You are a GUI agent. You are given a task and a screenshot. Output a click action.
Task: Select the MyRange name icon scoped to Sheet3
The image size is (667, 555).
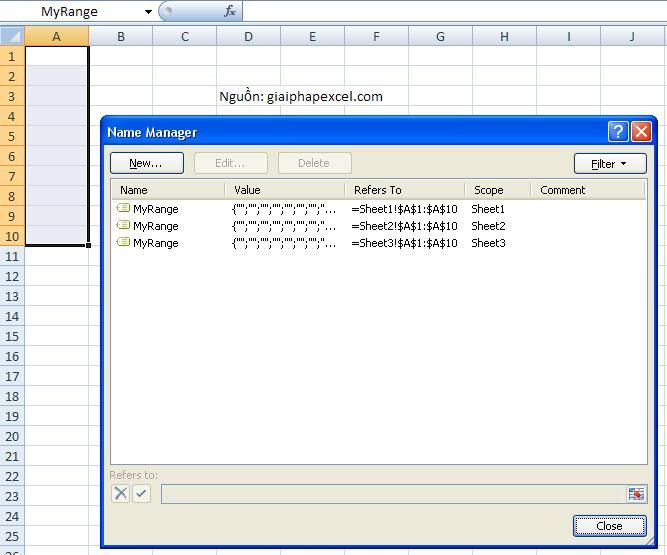click(124, 243)
